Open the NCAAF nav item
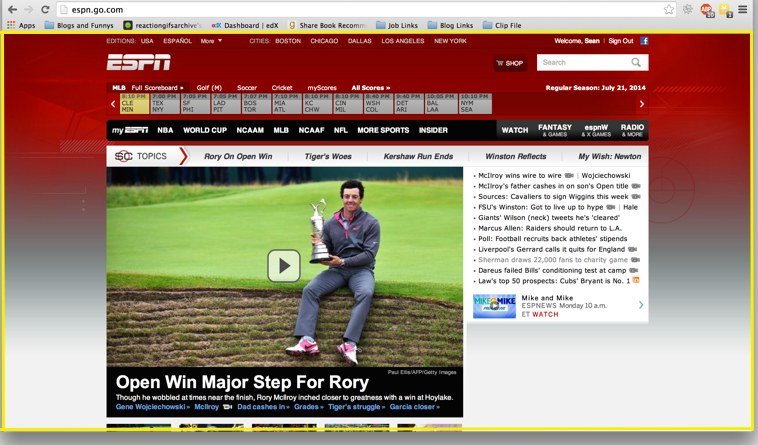This screenshot has height=445, width=758. click(x=311, y=130)
